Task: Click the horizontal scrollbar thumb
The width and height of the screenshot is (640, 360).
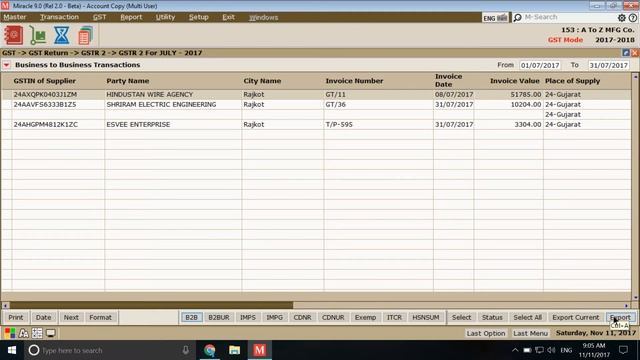Action: pos(151,305)
